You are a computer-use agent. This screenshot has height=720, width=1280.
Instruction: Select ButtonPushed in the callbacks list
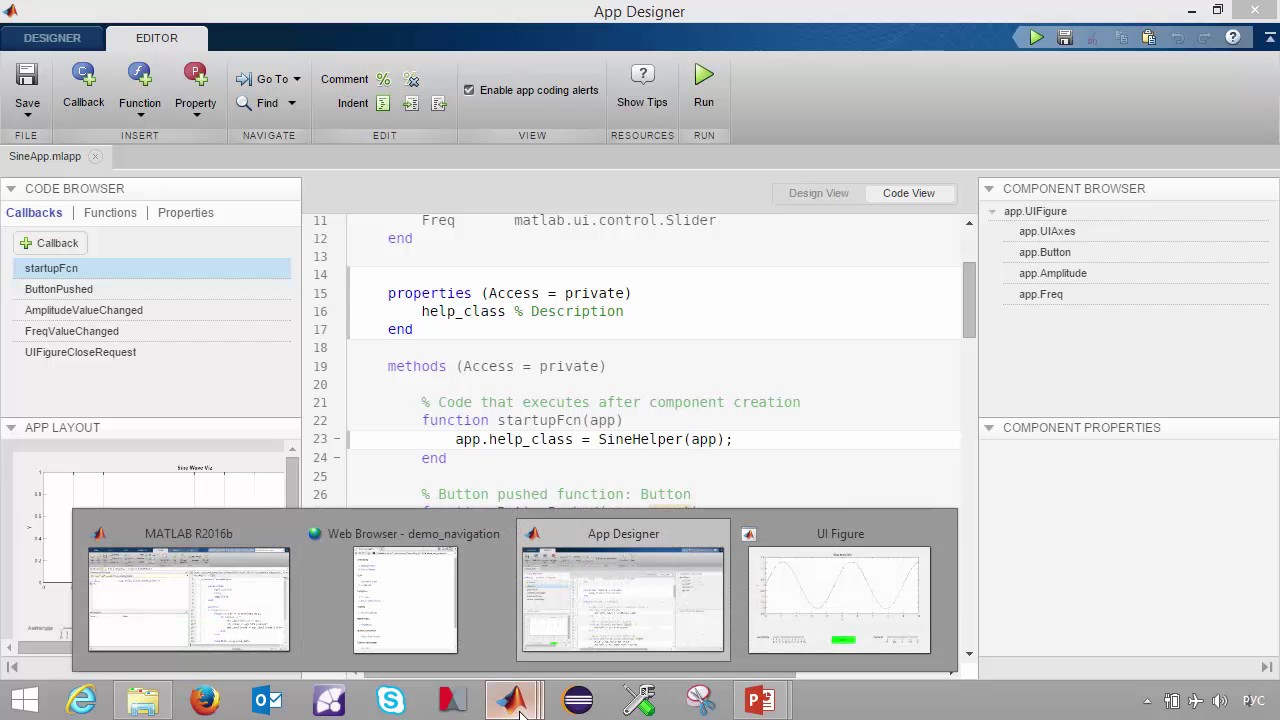(59, 289)
